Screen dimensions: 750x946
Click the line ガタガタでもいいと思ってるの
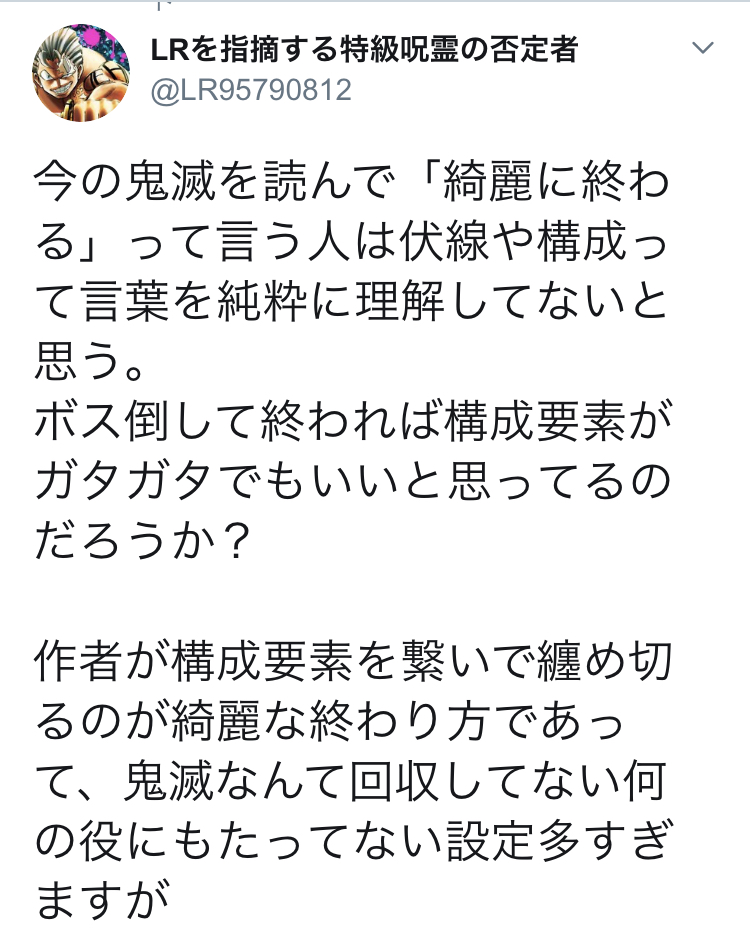353,480
